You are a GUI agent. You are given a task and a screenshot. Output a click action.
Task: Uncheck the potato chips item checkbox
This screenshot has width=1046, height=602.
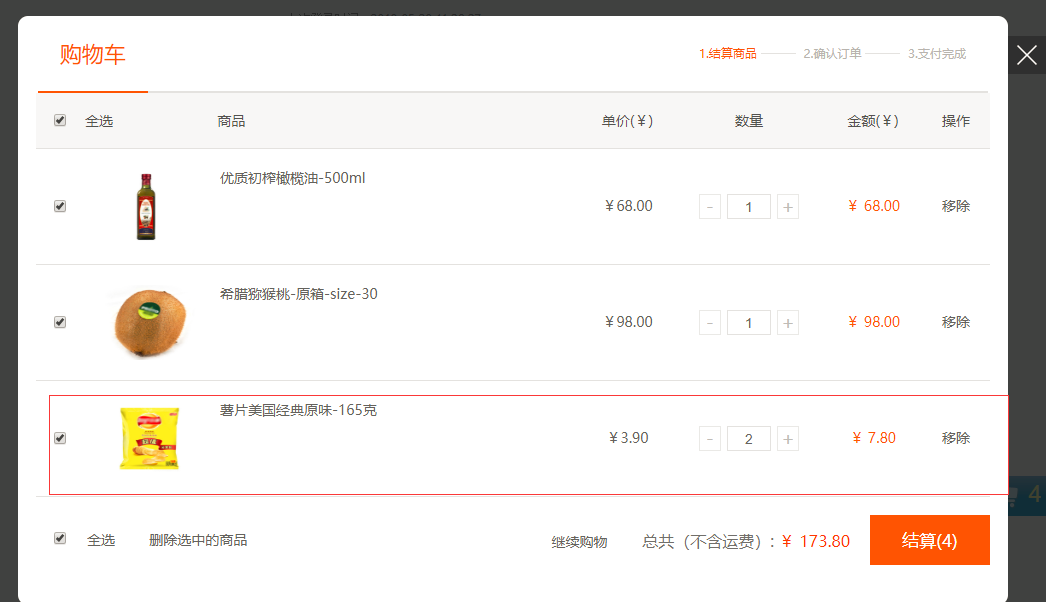tap(60, 438)
